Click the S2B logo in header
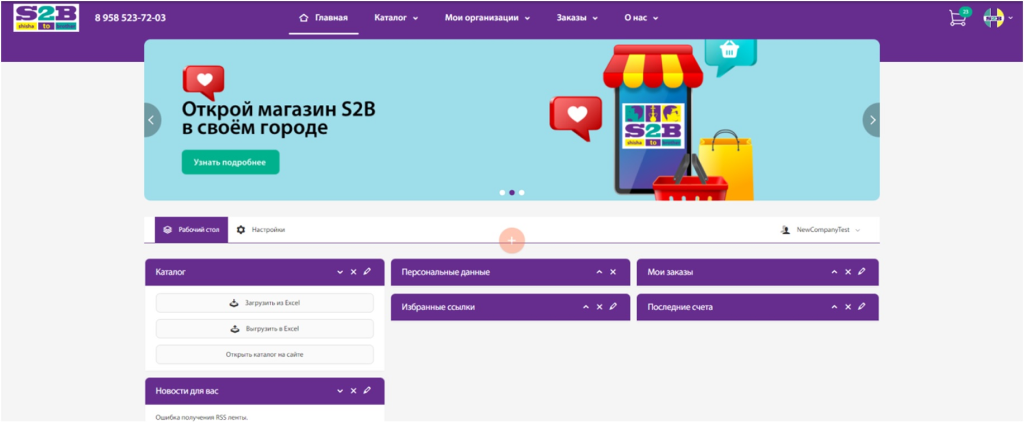The width and height of the screenshot is (1024, 423). (x=46, y=18)
